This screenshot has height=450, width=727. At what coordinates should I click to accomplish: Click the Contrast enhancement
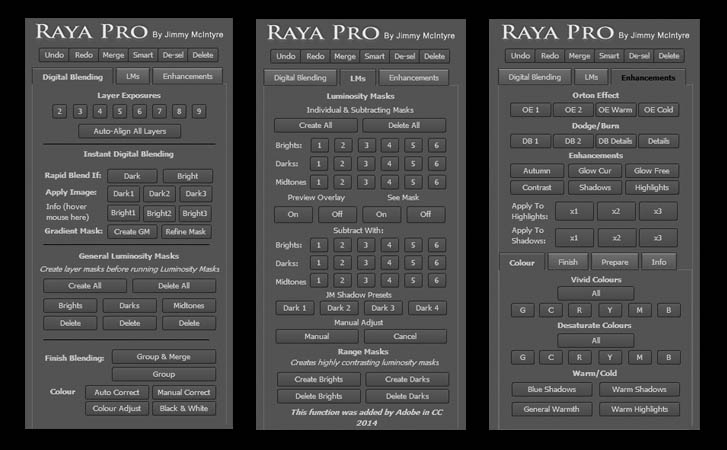537,188
